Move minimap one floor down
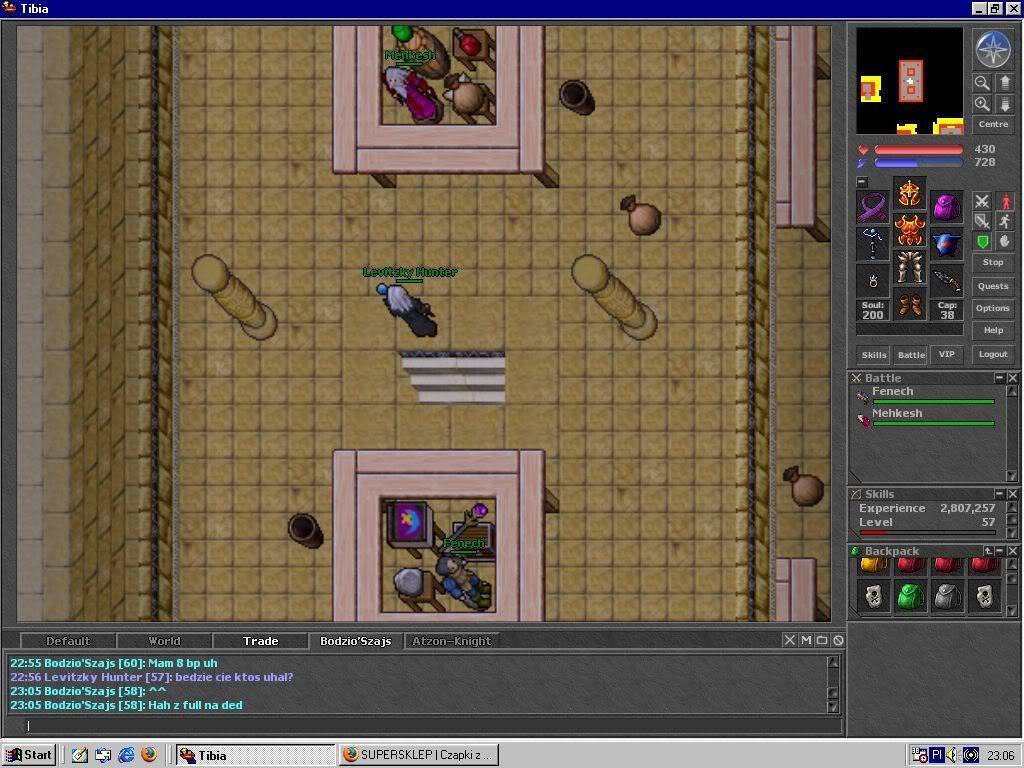This screenshot has width=1024, height=768. (x=1004, y=104)
